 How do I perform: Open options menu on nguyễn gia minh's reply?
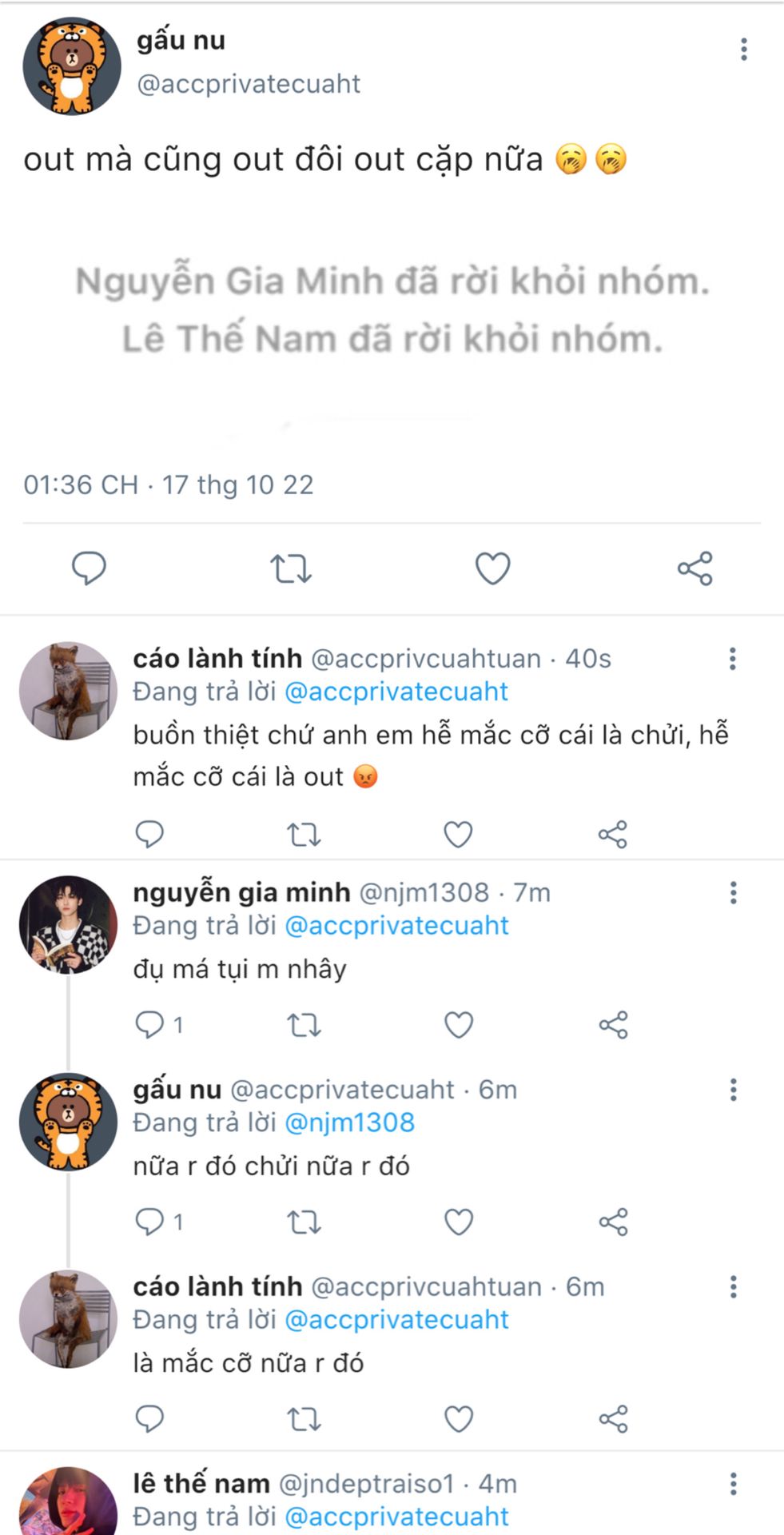(733, 893)
